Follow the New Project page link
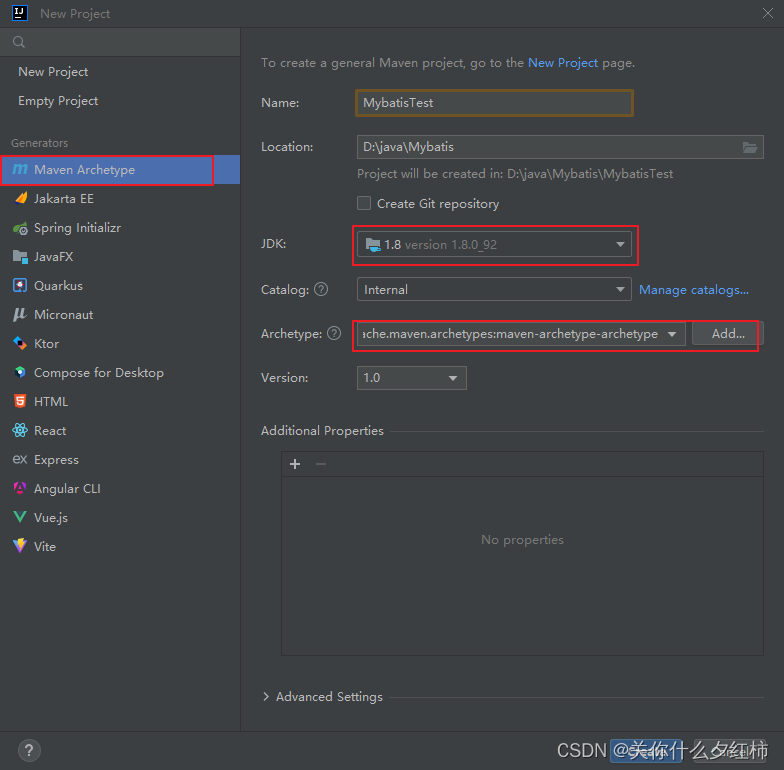The image size is (784, 770). pyautogui.click(x=562, y=63)
